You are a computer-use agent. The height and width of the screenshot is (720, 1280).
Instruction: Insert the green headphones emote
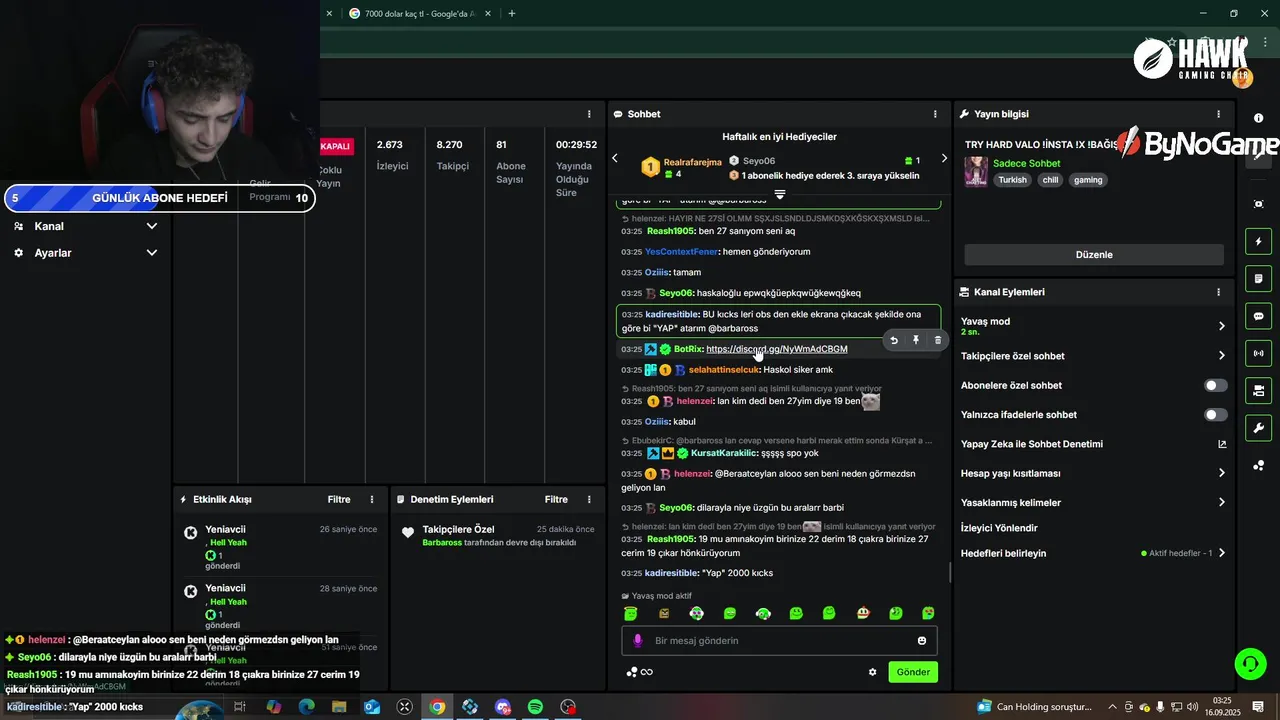tap(763, 613)
